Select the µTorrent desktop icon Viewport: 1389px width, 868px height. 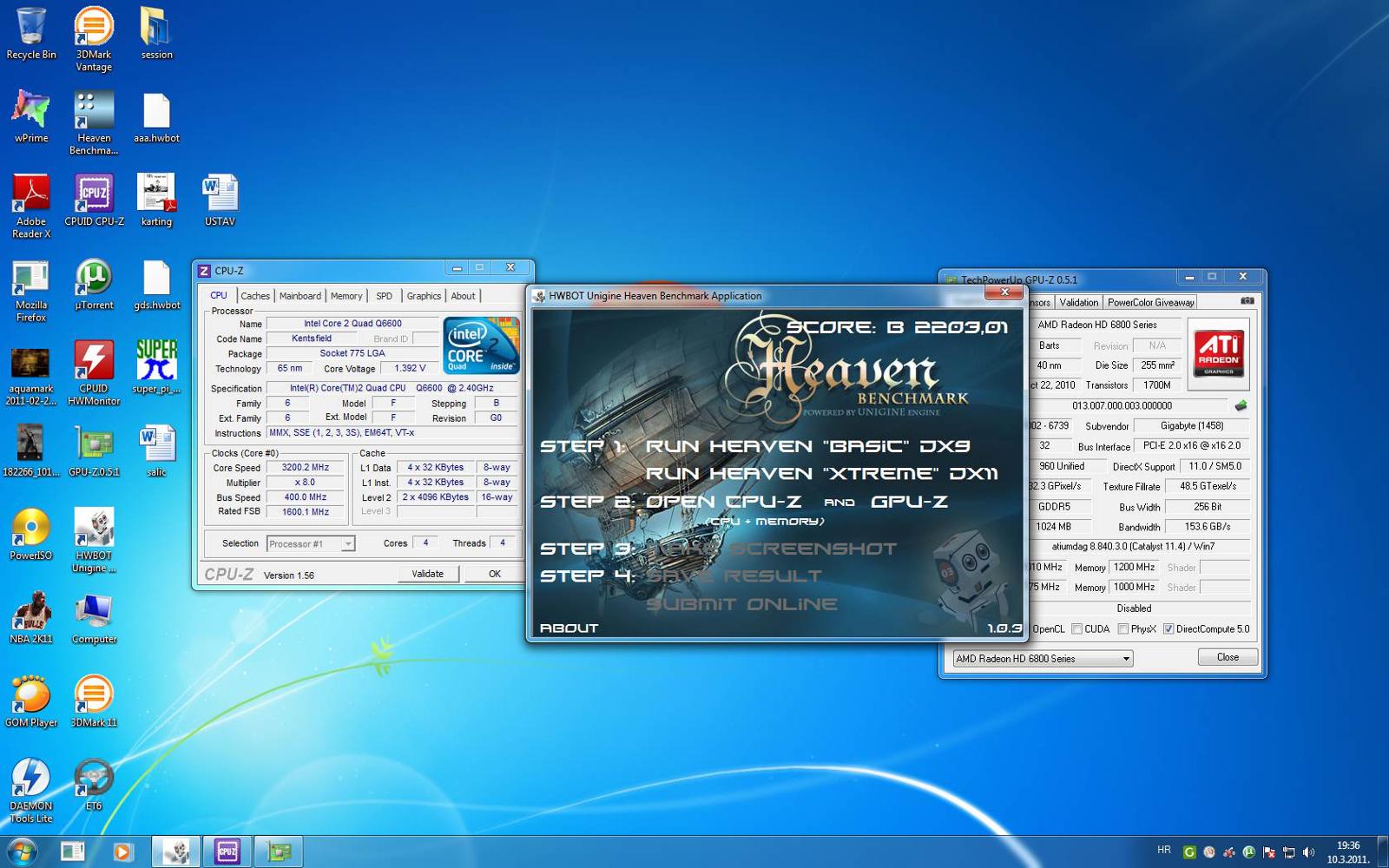point(94,285)
